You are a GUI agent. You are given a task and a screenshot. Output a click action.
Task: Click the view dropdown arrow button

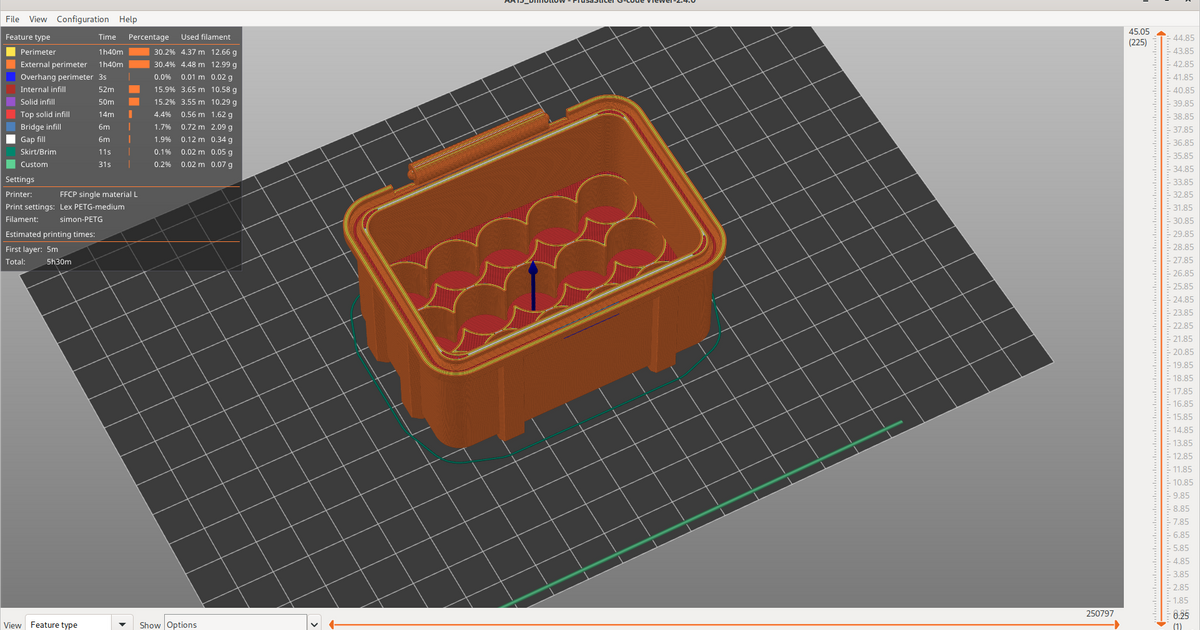[x=123, y=624]
